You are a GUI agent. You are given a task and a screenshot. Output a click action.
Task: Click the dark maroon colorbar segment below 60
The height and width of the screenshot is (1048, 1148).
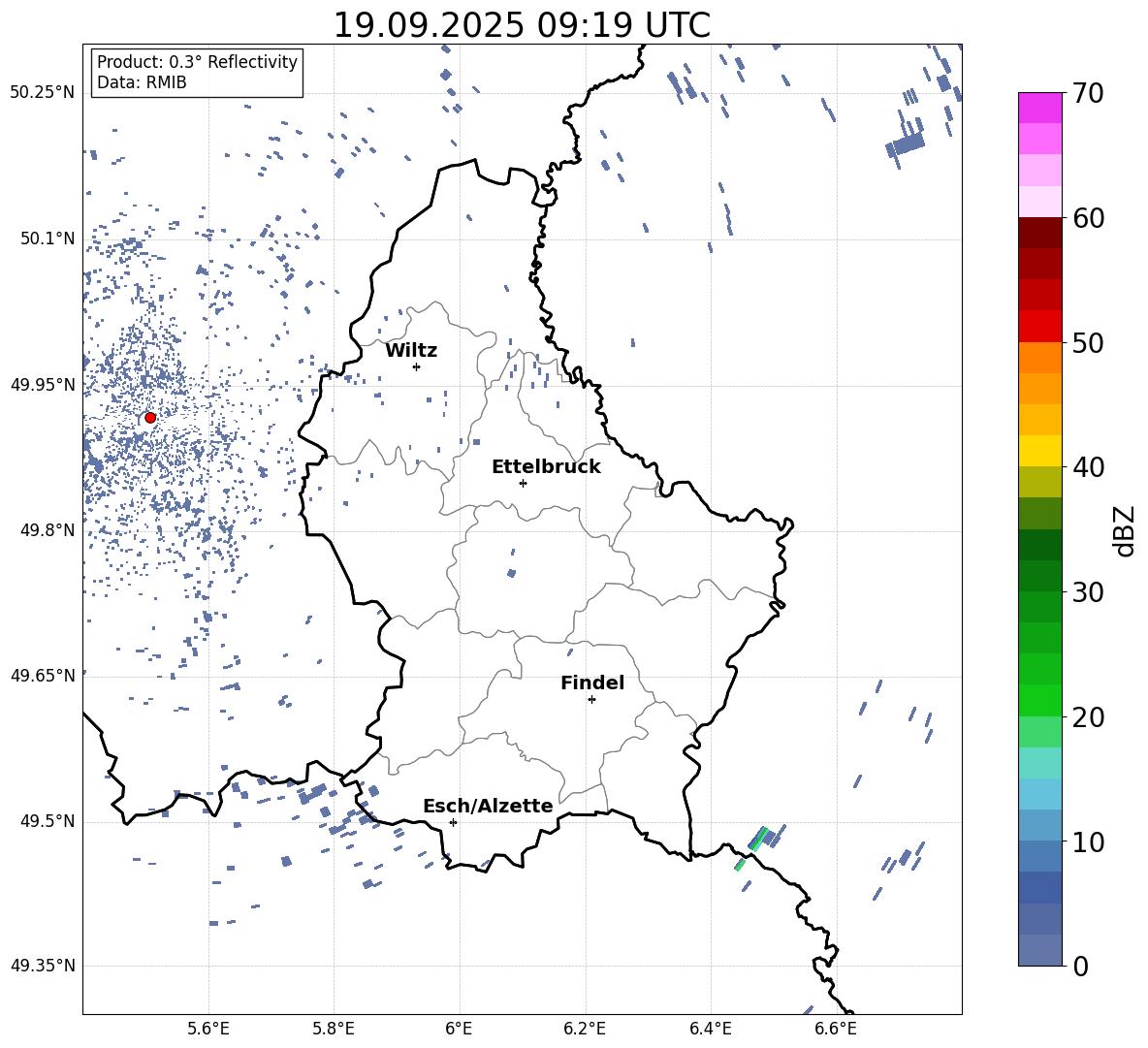click(x=1039, y=234)
